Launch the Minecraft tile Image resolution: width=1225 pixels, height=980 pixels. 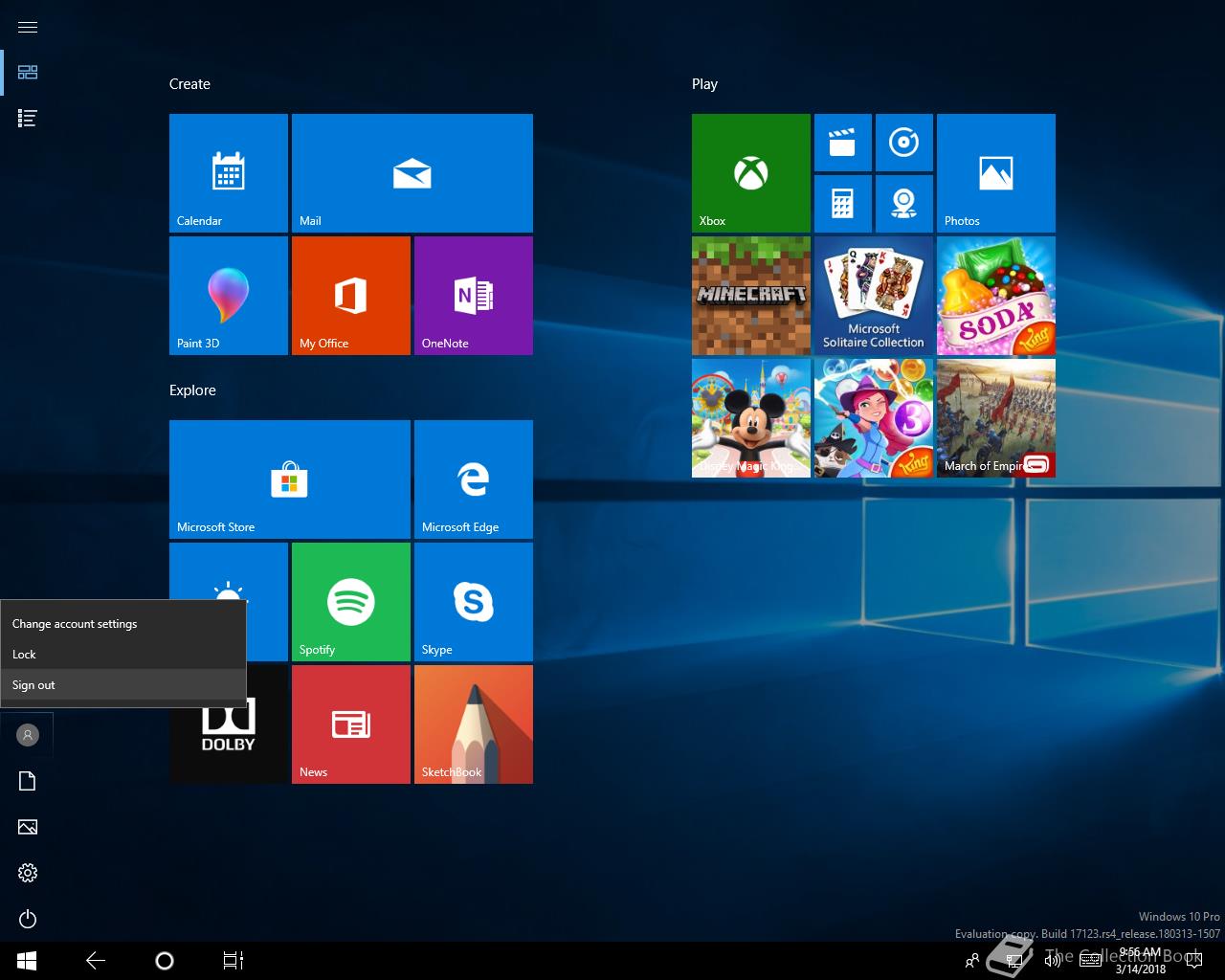tap(751, 296)
